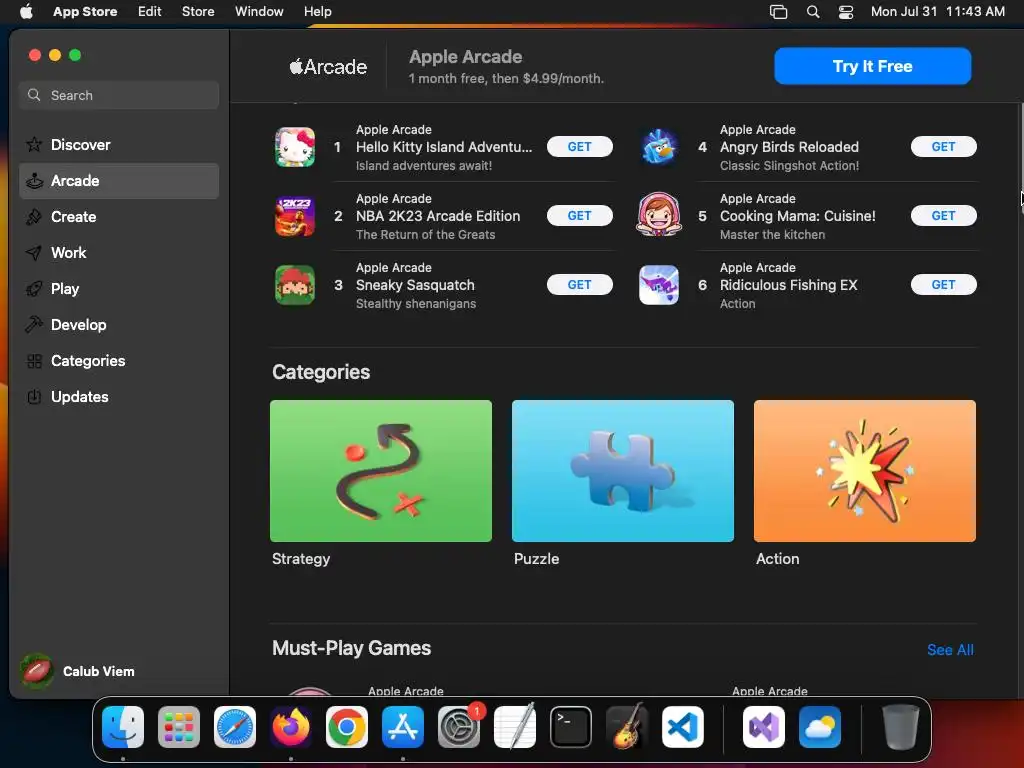Open Terminal from the Dock
The width and height of the screenshot is (1024, 768).
571,726
